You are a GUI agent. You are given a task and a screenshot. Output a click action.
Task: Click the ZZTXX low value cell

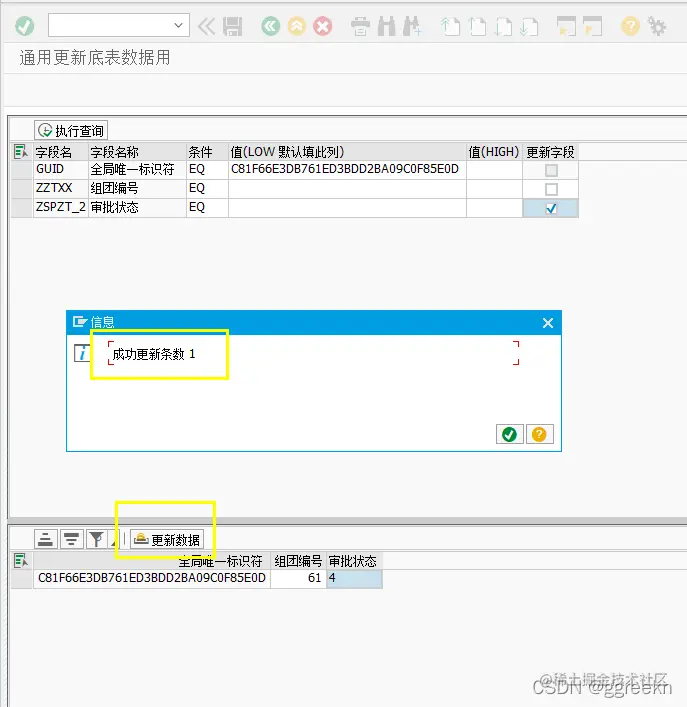pos(347,189)
